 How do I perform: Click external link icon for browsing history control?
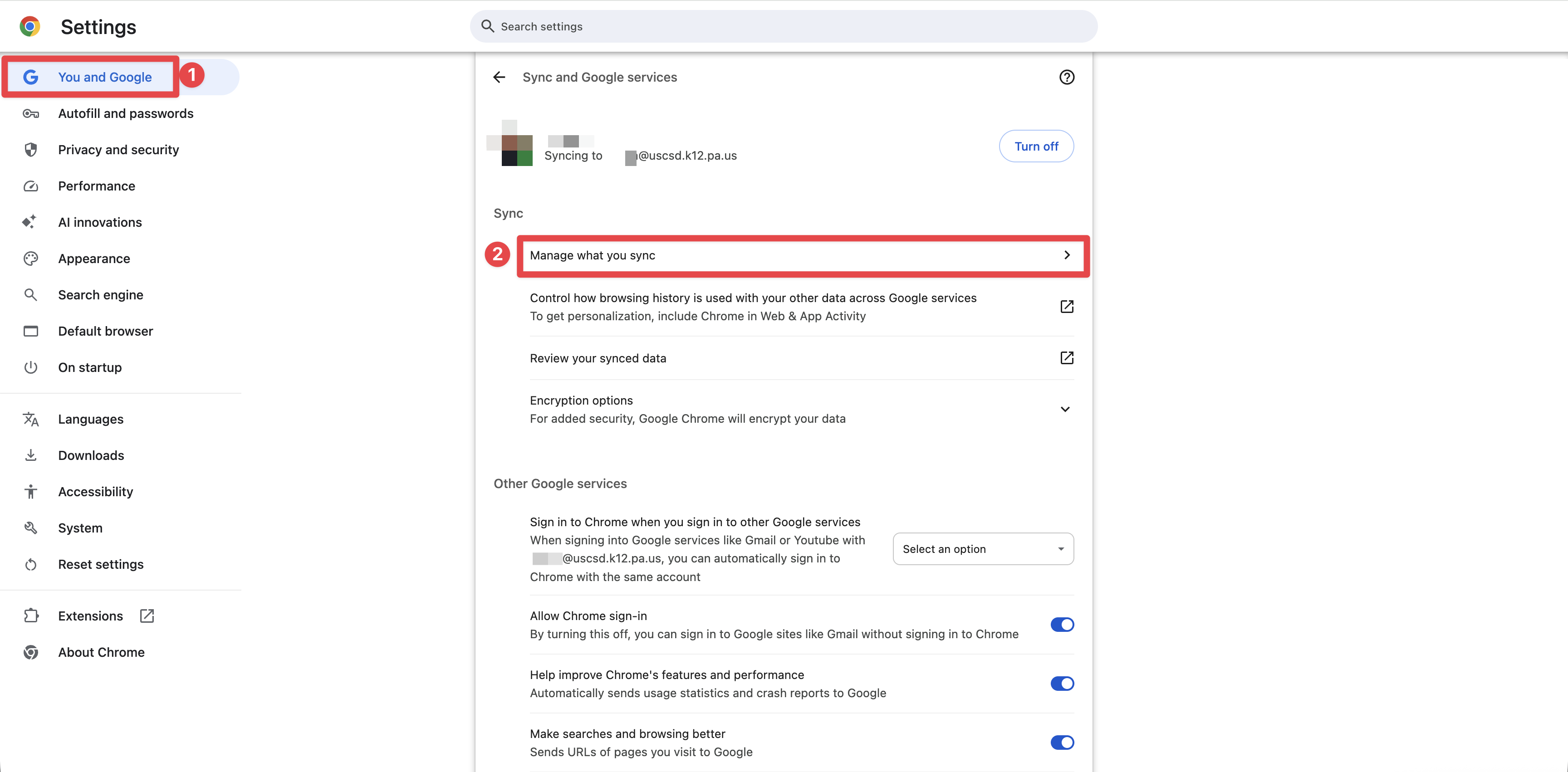(x=1067, y=307)
